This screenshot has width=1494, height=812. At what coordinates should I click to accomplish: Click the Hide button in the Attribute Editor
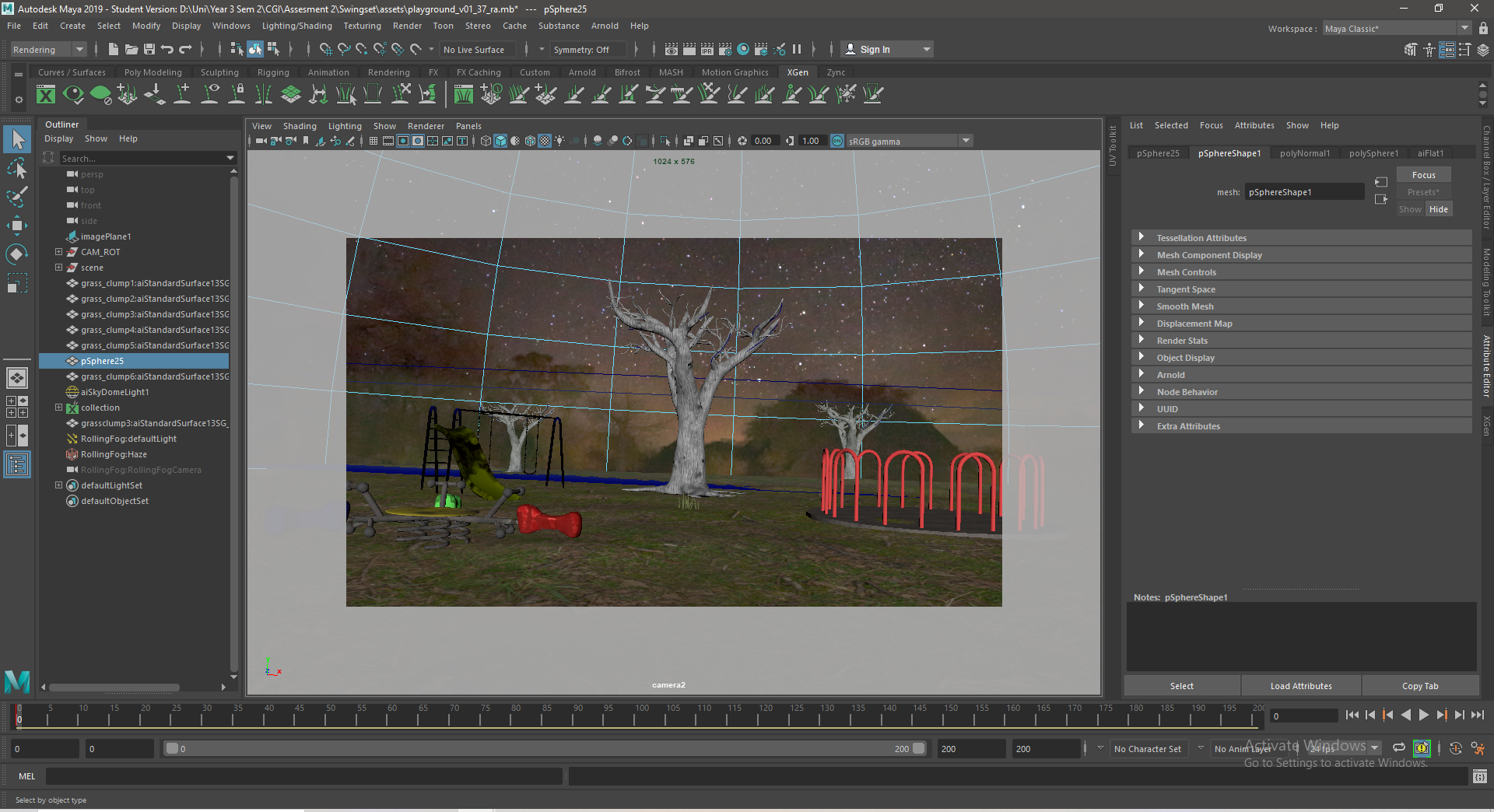coord(1439,209)
